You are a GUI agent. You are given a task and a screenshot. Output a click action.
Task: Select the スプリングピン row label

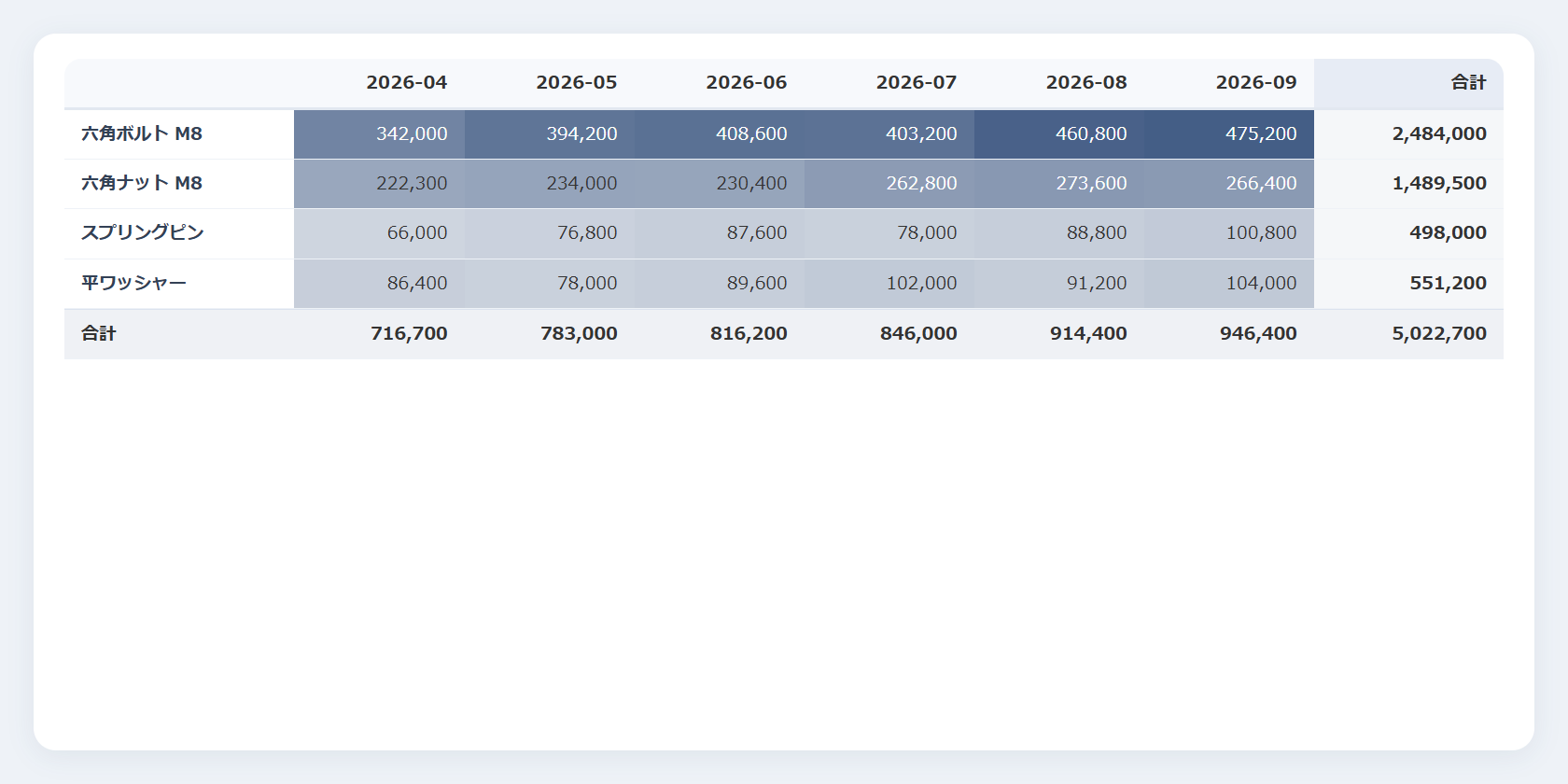(179, 233)
